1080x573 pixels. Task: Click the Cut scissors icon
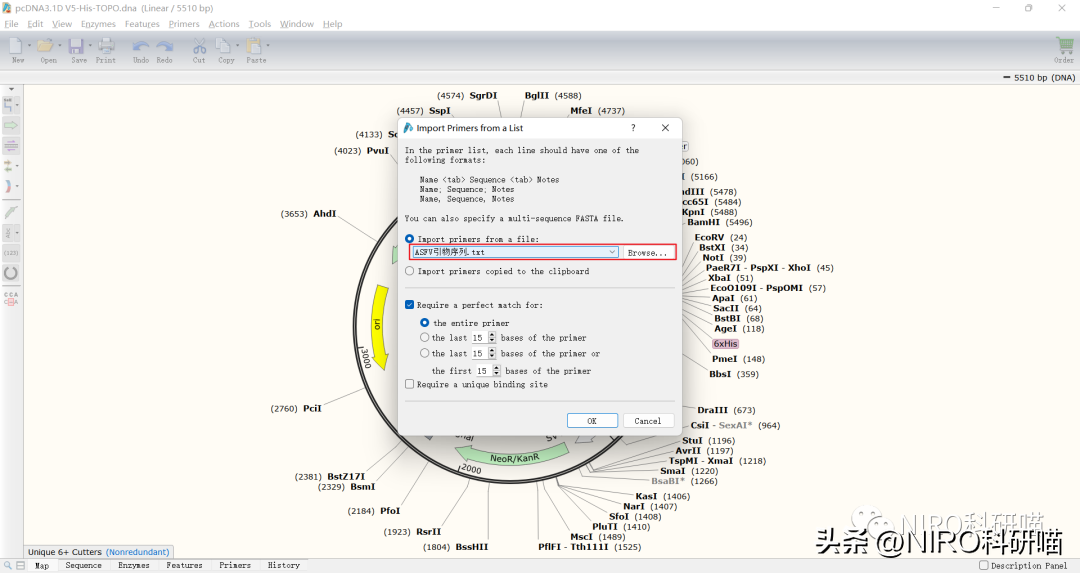pos(199,46)
